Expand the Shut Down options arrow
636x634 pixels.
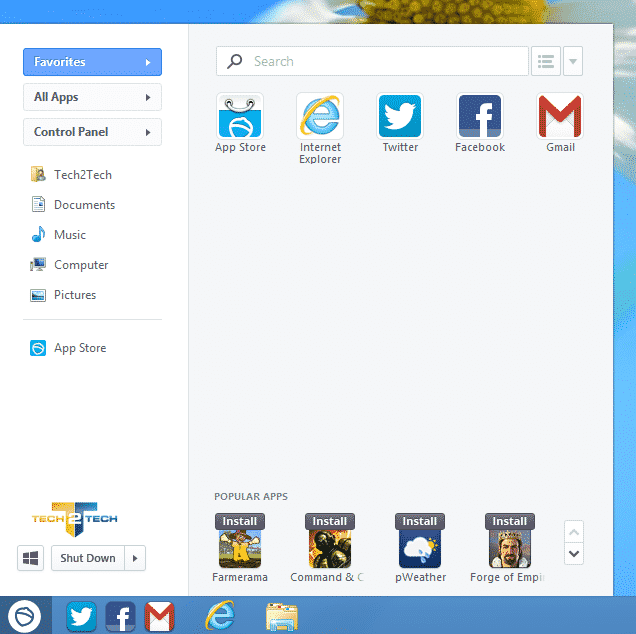tap(136, 558)
